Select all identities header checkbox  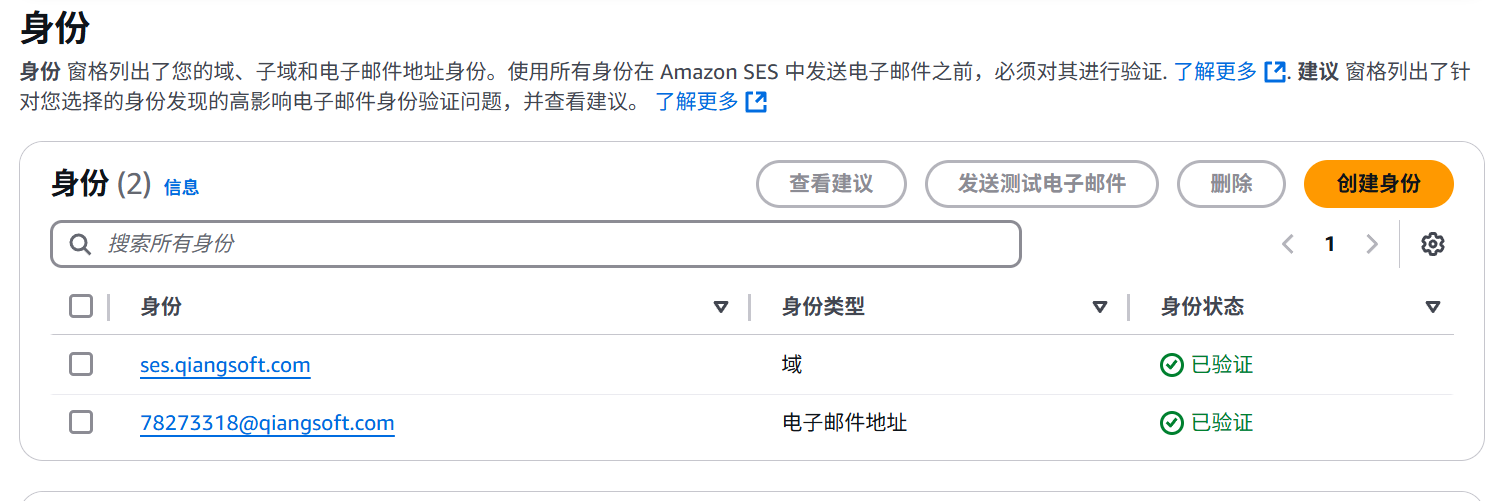81,306
